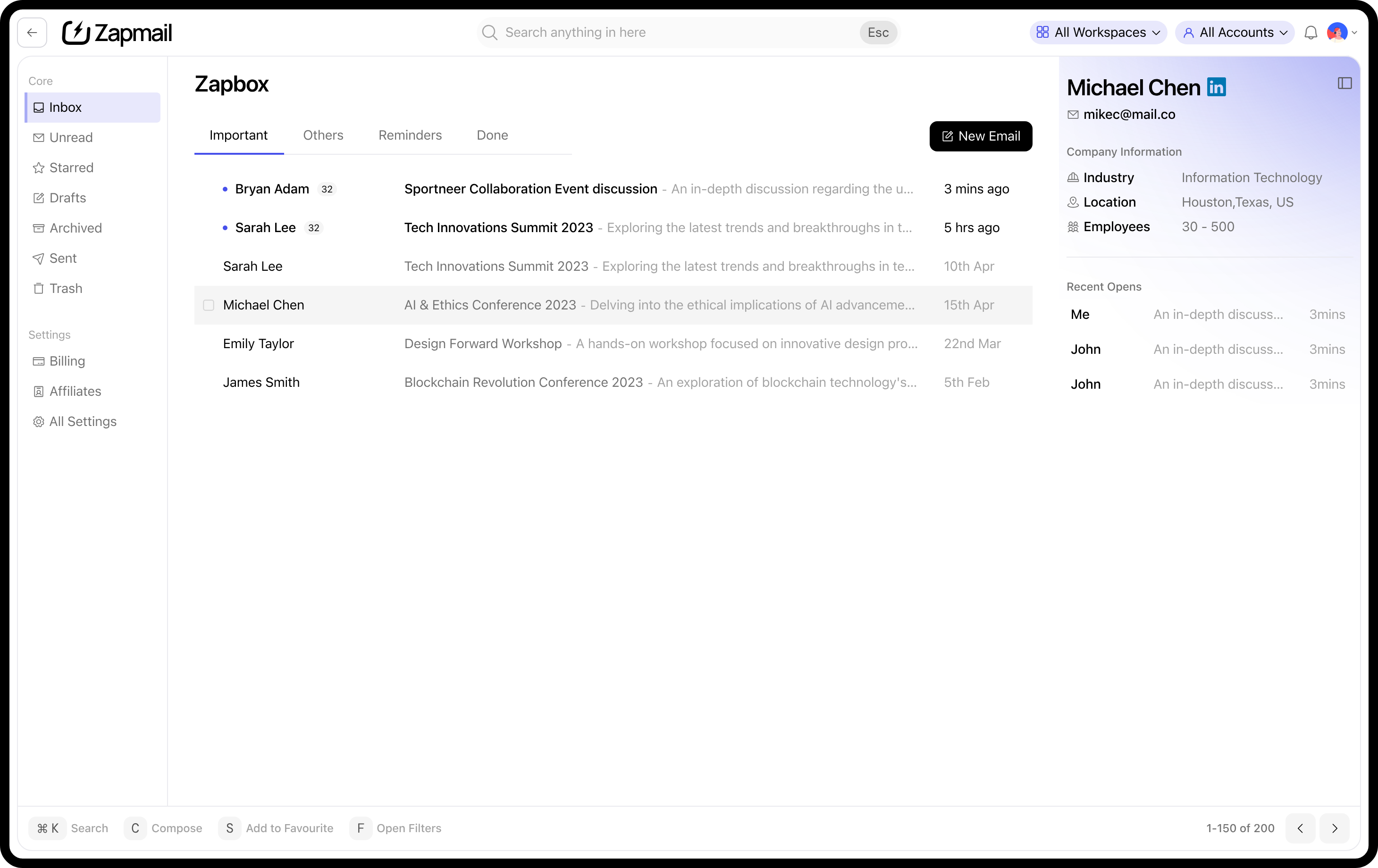1378x868 pixels.
Task: Open the notifications bell
Action: 1311,33
